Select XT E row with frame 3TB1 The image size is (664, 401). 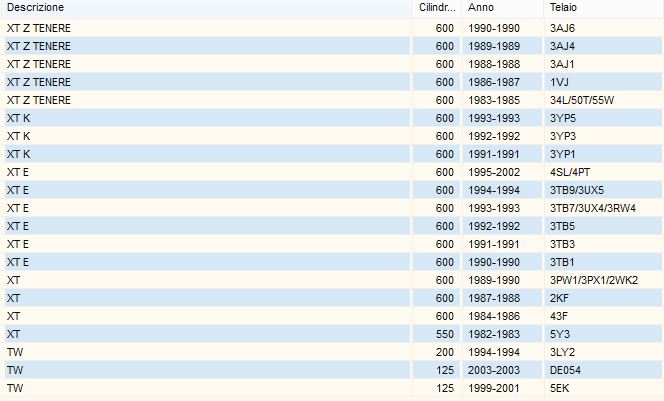[x=332, y=262]
